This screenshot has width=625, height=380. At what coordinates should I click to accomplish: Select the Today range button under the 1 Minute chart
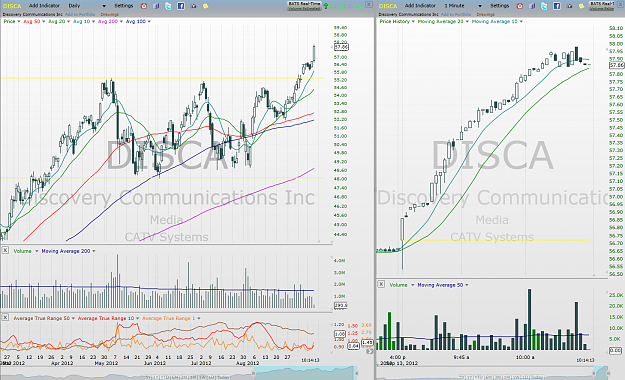pyautogui.click(x=537, y=377)
